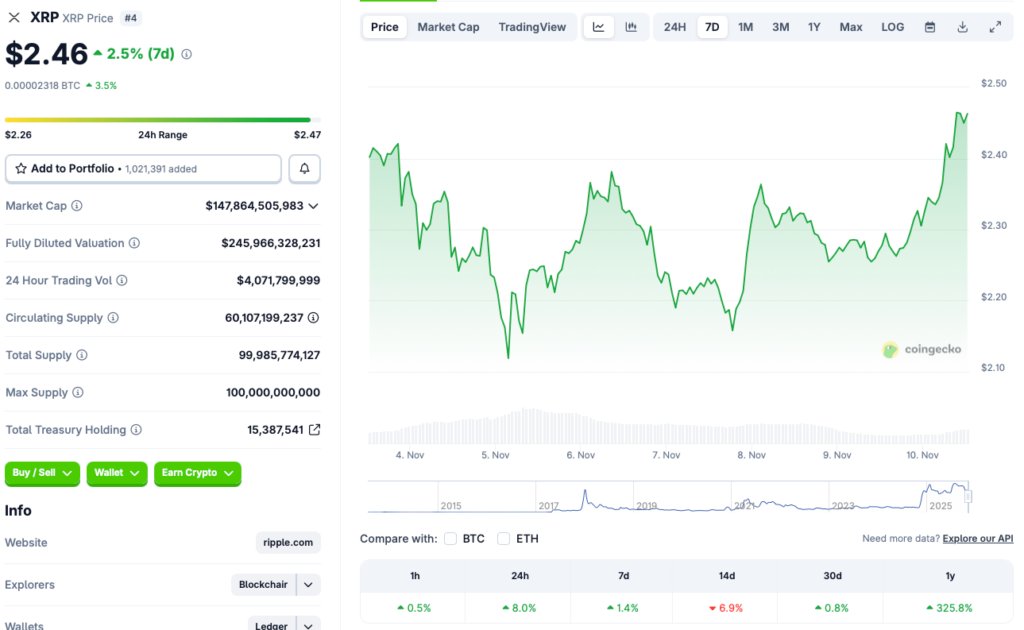
Task: Open the Buy / Sell dropdown
Action: point(42,473)
